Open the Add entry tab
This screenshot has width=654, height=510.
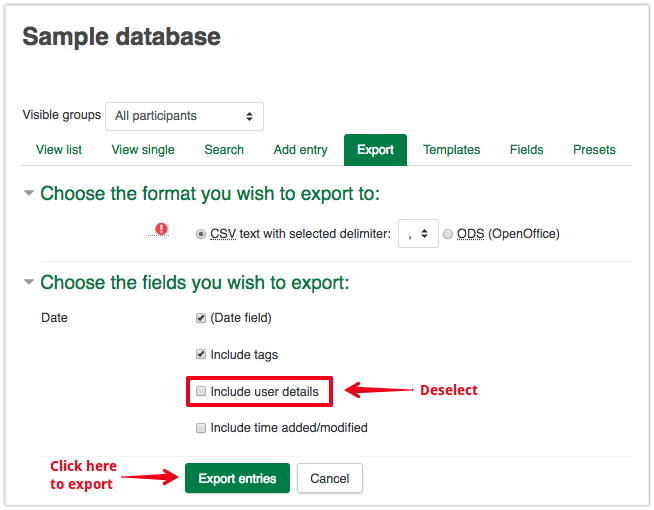300,150
